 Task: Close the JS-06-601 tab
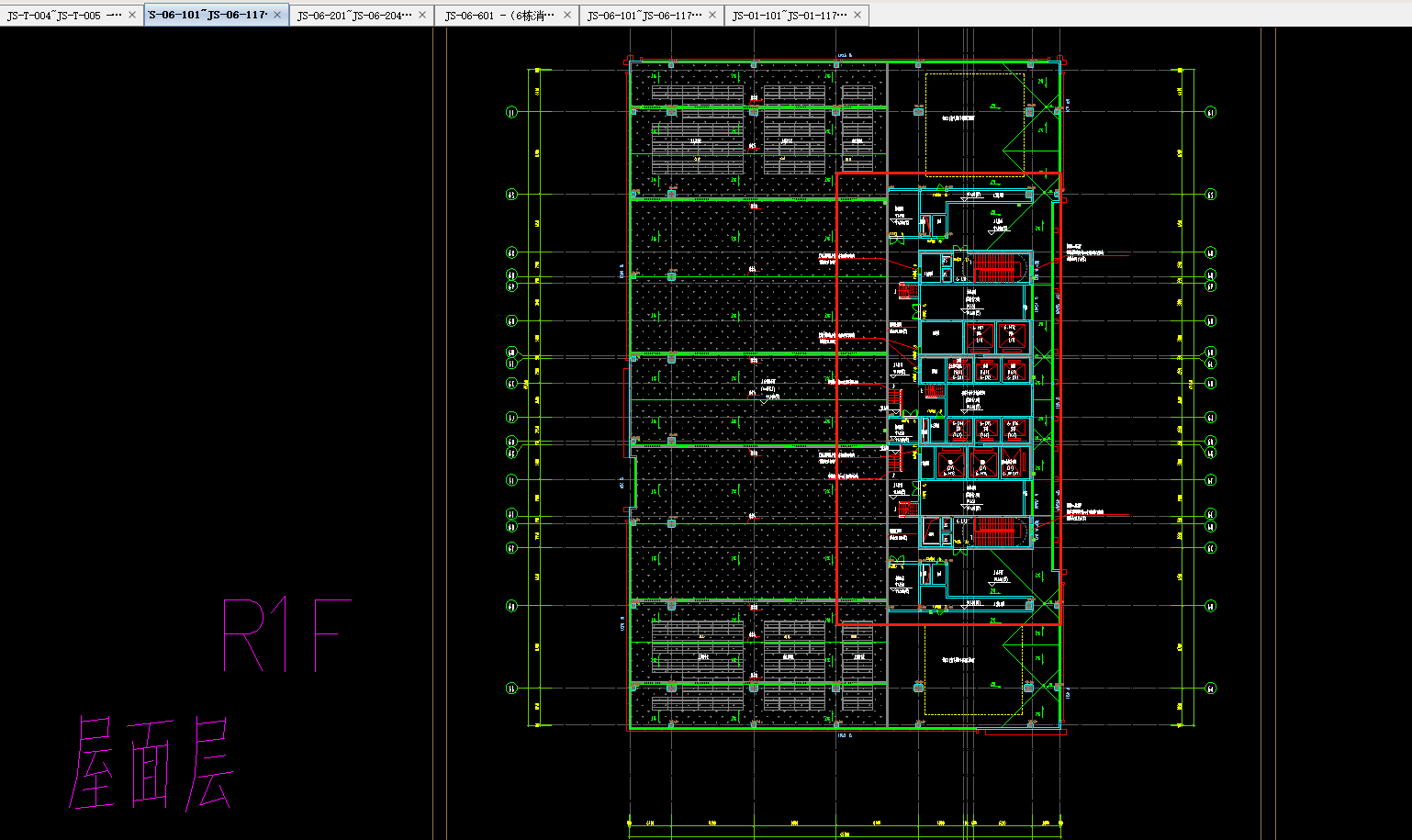click(x=567, y=15)
